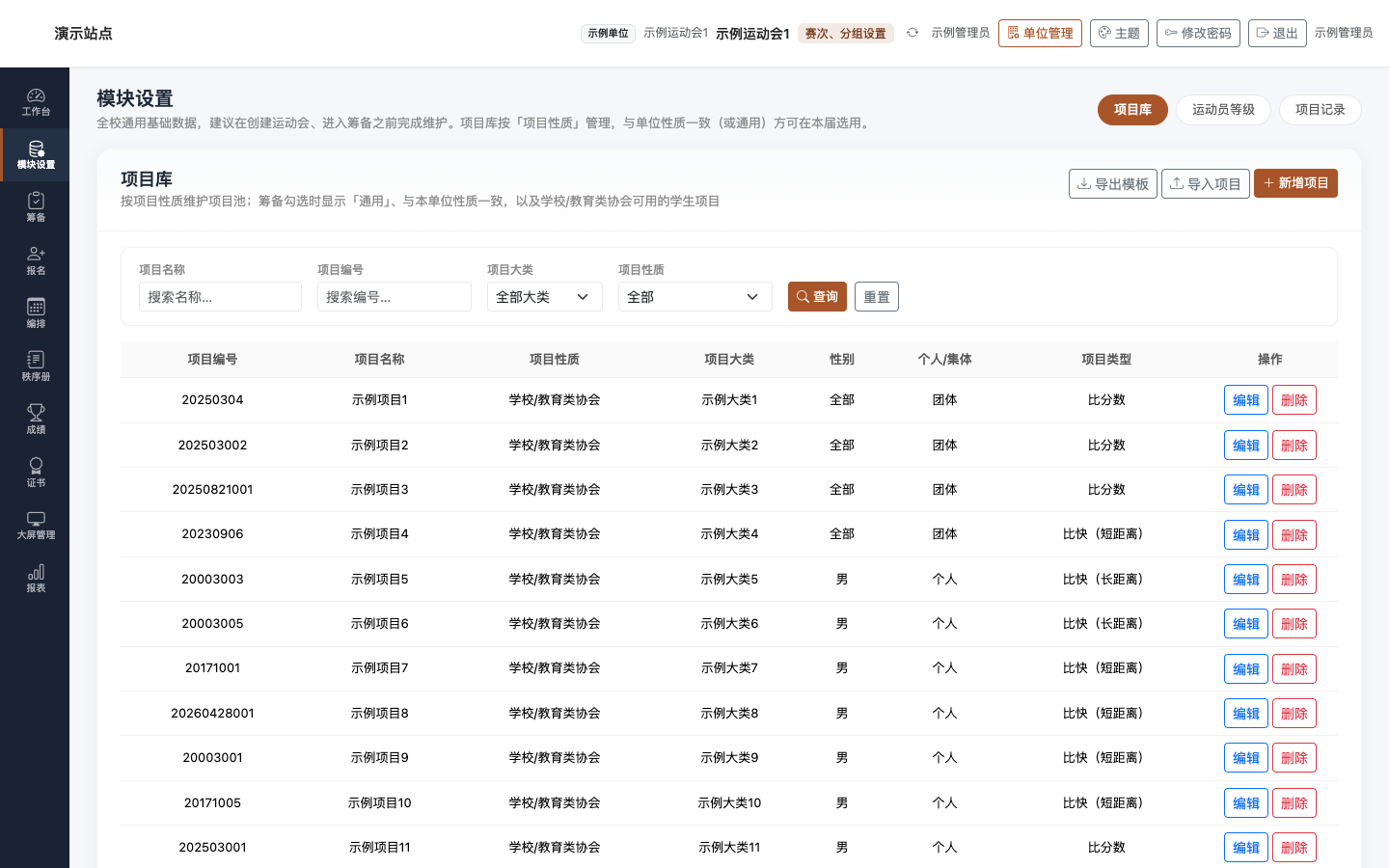Image resolution: width=1389 pixels, height=868 pixels.
Task: Delete row 示例项目1
Action: point(1294,400)
